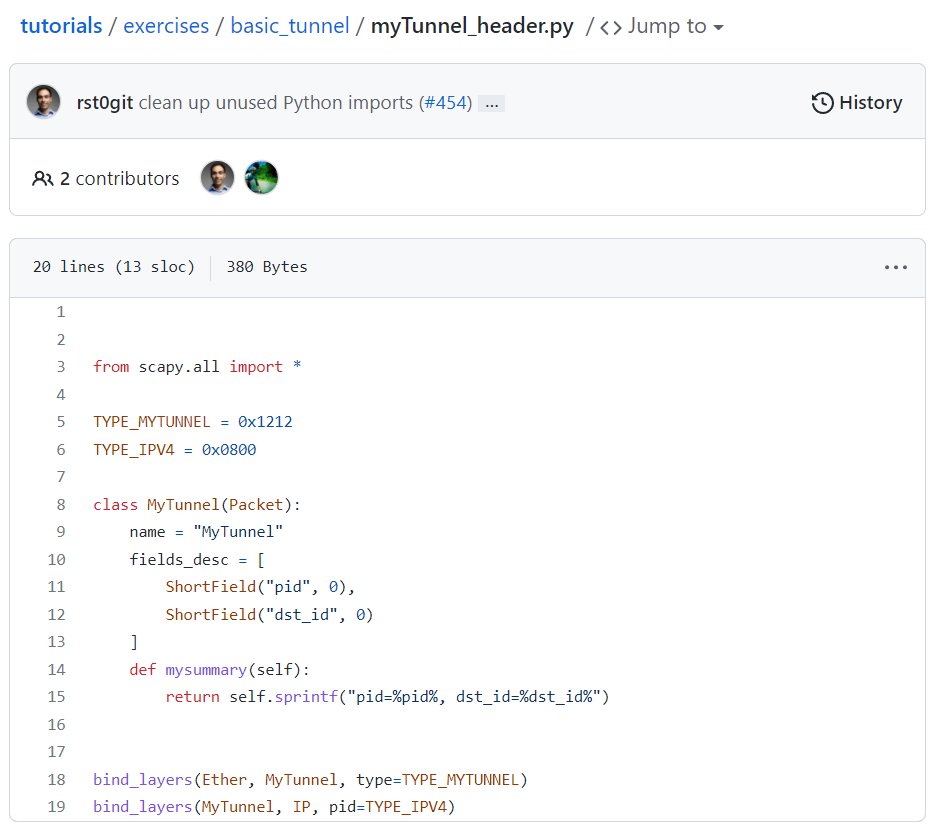View file History
932x835 pixels.
click(x=857, y=103)
